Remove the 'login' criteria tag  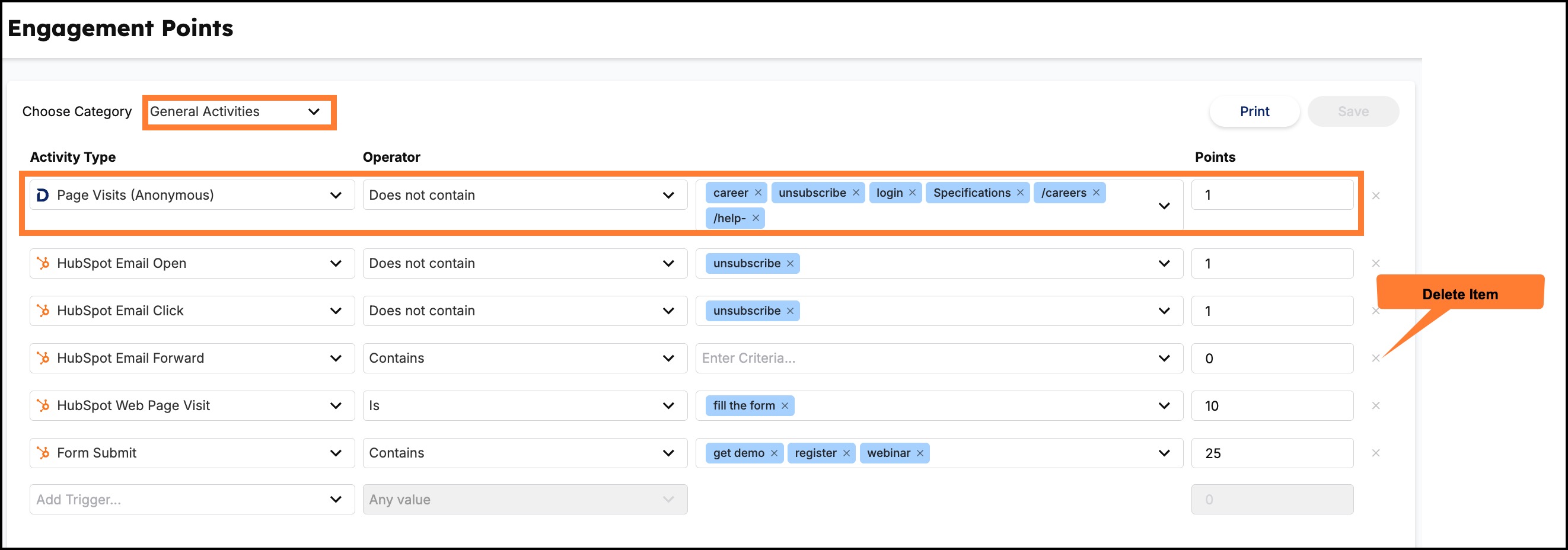click(x=913, y=193)
